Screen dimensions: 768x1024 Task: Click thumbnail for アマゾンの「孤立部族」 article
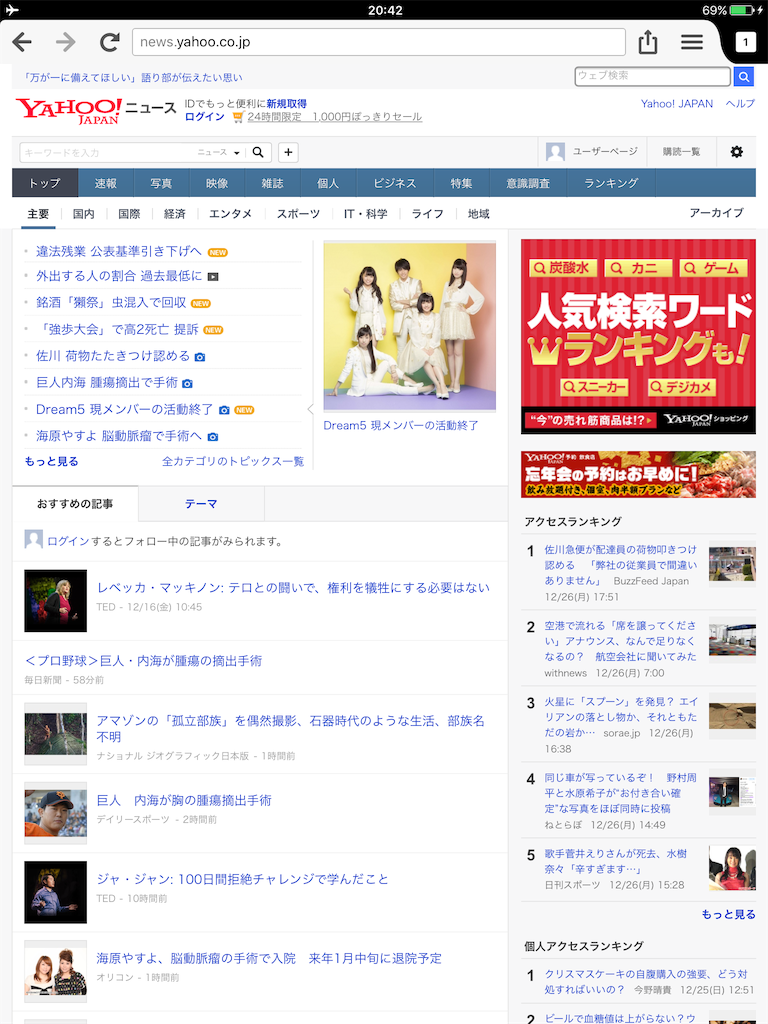click(56, 734)
